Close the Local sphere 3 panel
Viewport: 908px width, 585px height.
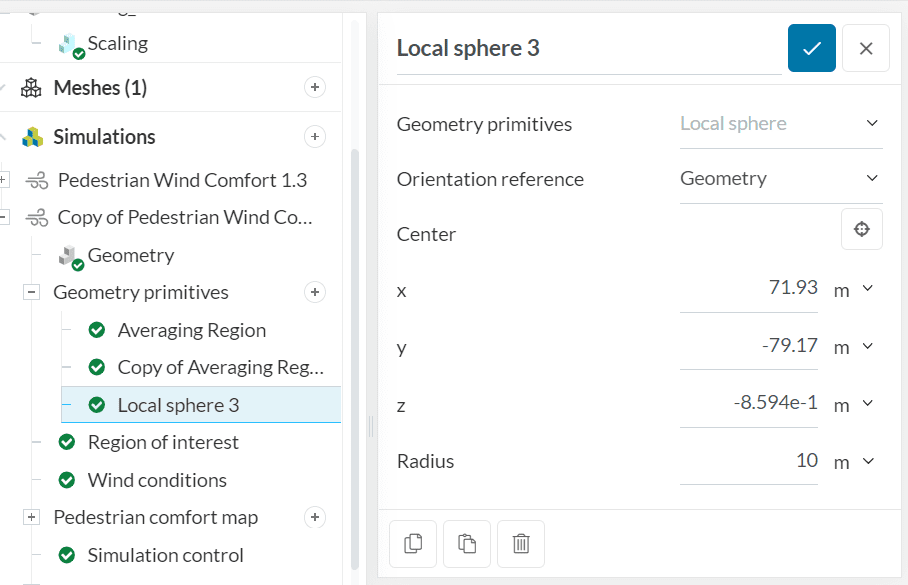[x=866, y=48]
